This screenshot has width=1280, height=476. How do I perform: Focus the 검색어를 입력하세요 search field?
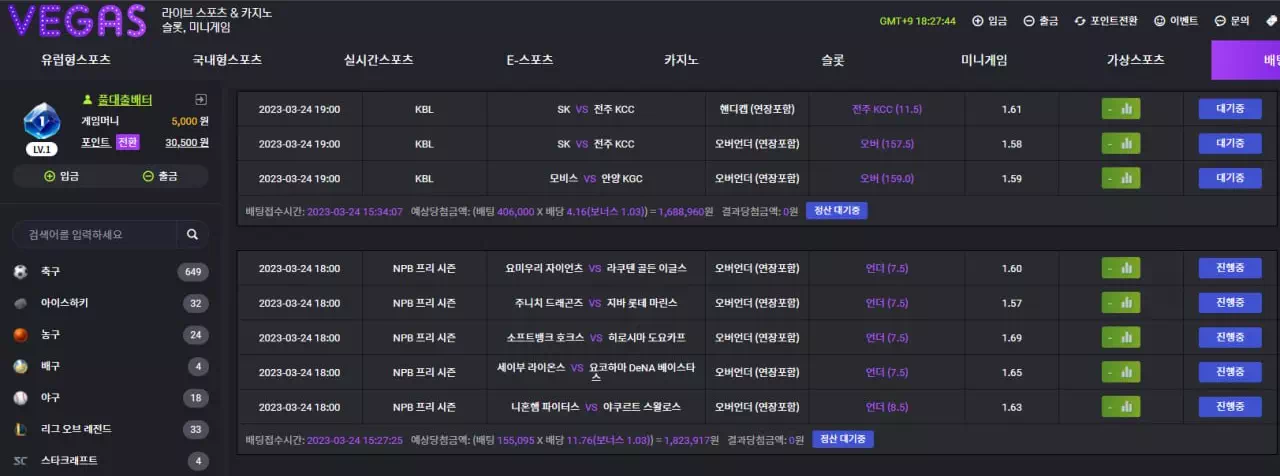(x=95, y=235)
